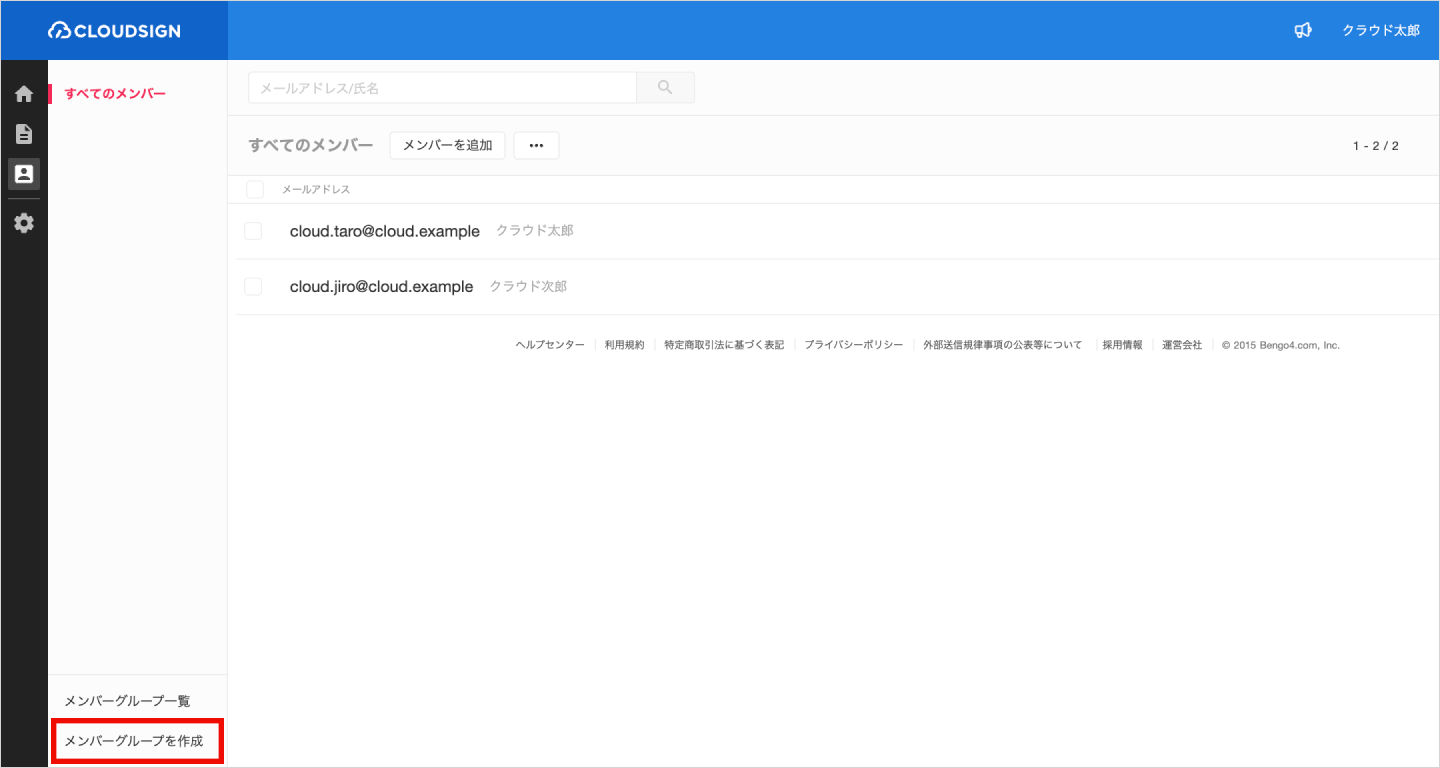
Task: Click the magnifier search button
Action: coord(665,88)
